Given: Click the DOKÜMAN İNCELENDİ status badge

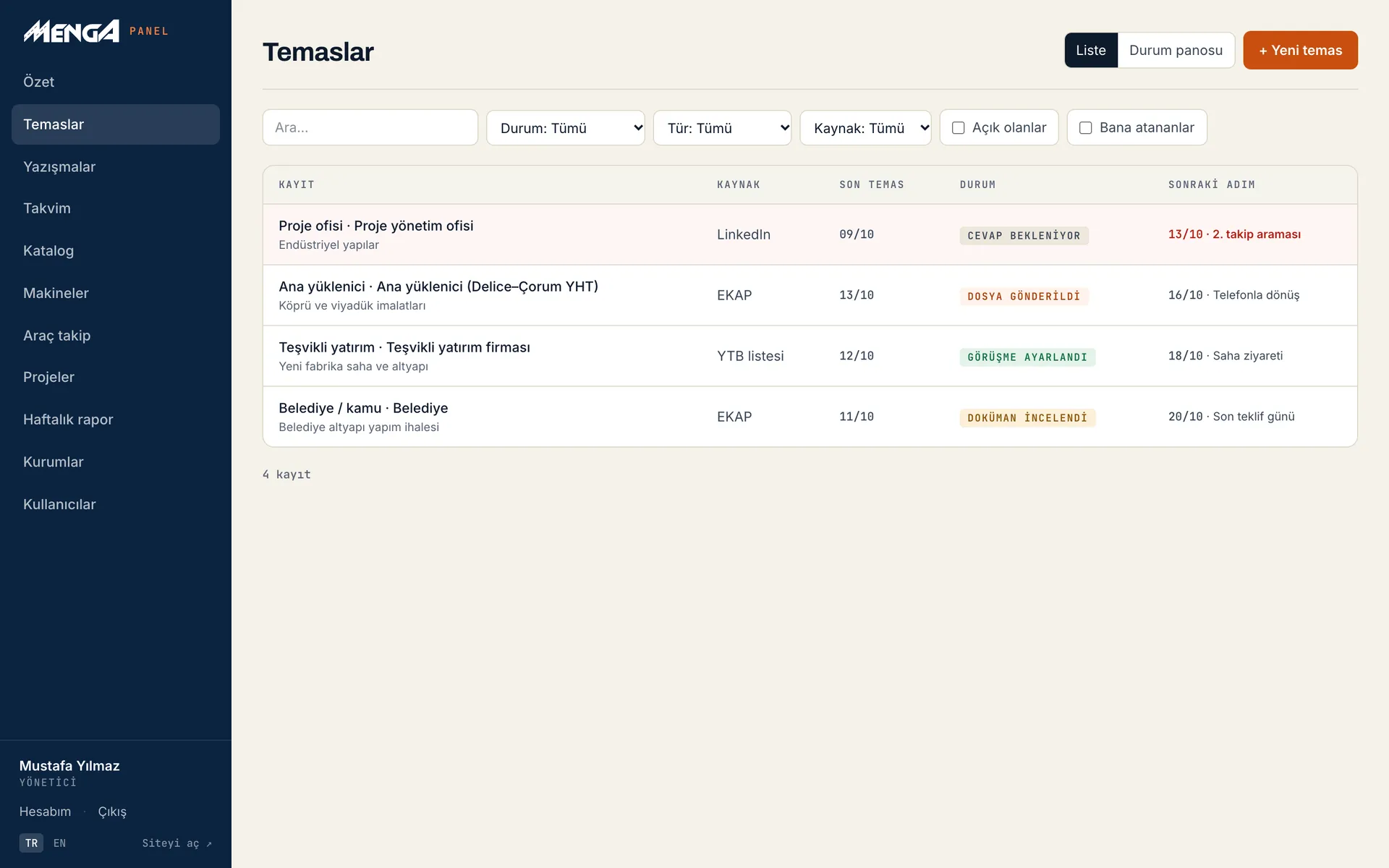Looking at the screenshot, I should point(1027,418).
